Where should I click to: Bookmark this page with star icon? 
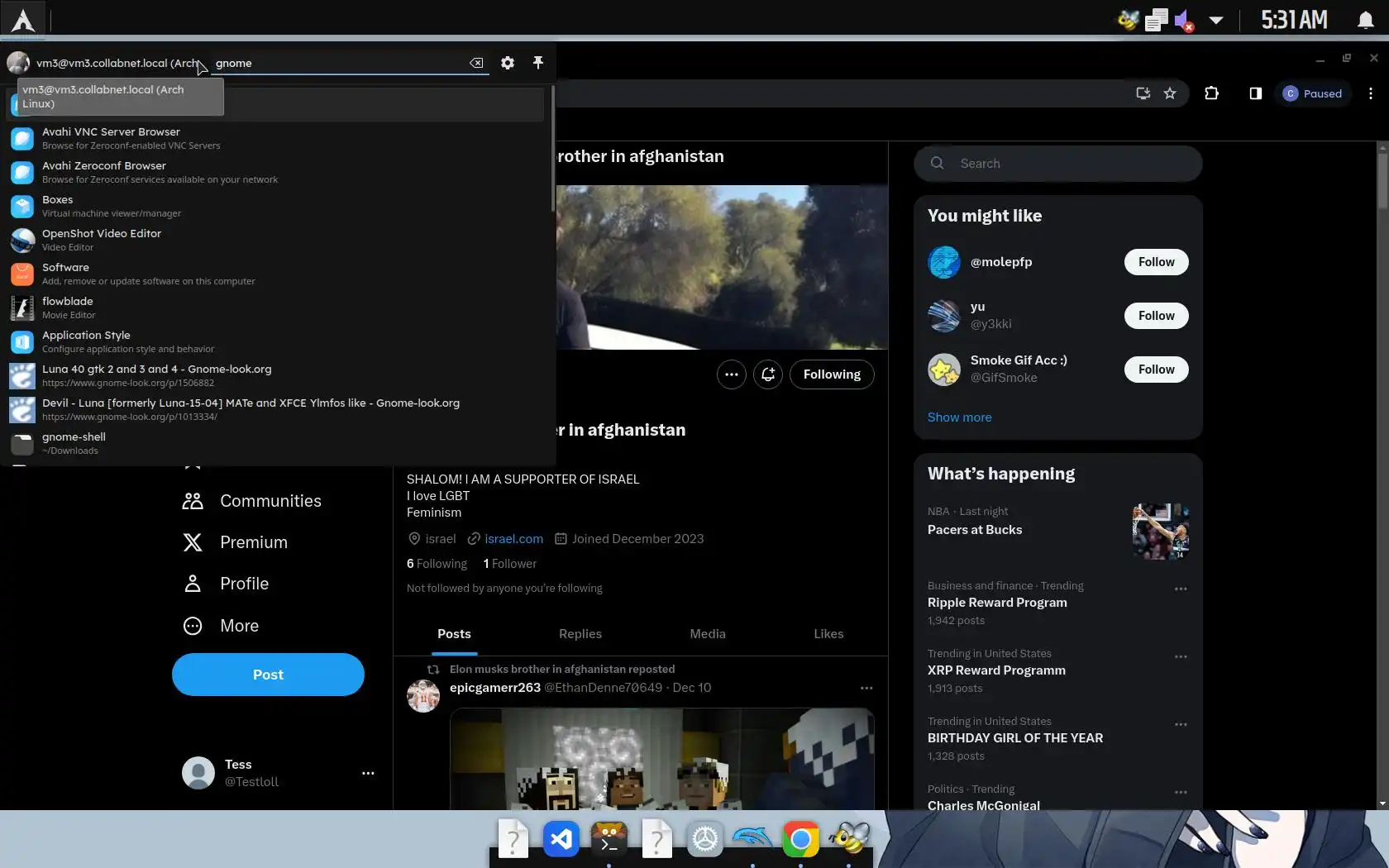coord(1170,93)
